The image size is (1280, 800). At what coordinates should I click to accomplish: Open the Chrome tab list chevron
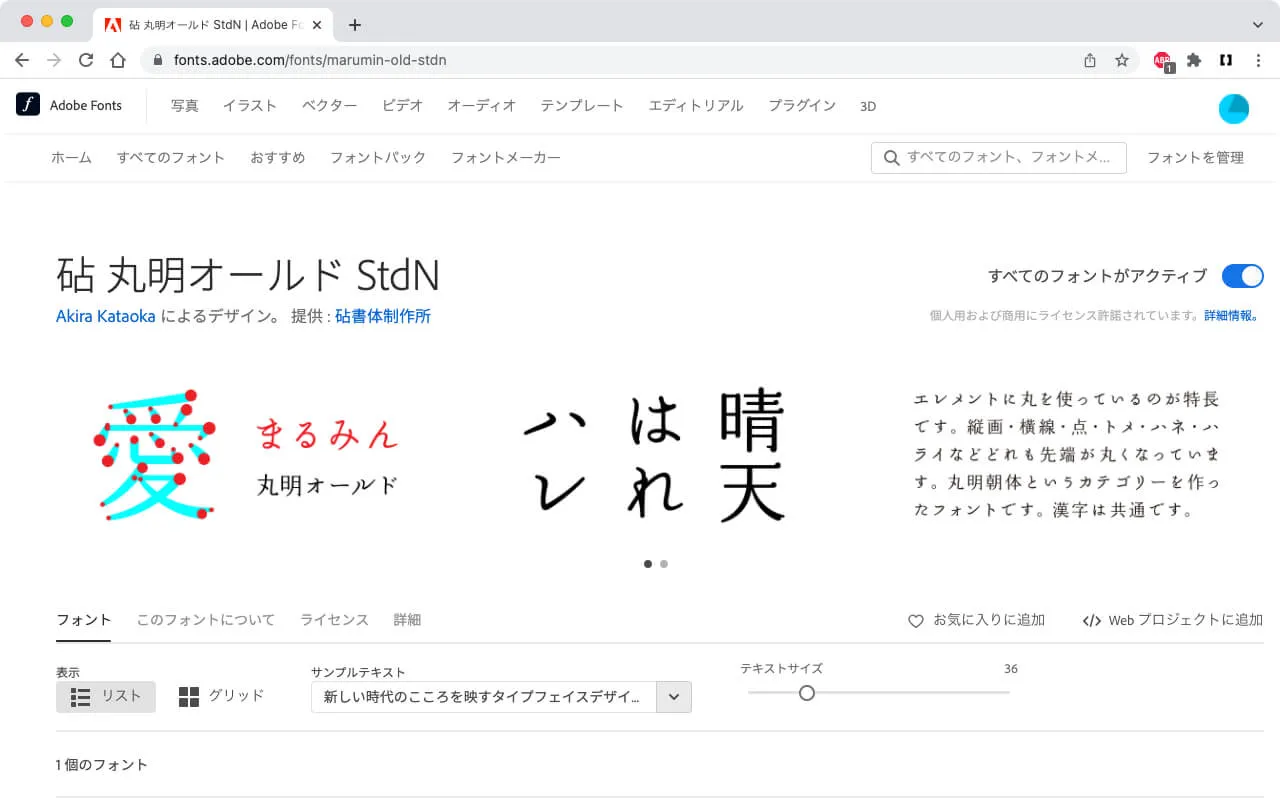(x=1257, y=24)
